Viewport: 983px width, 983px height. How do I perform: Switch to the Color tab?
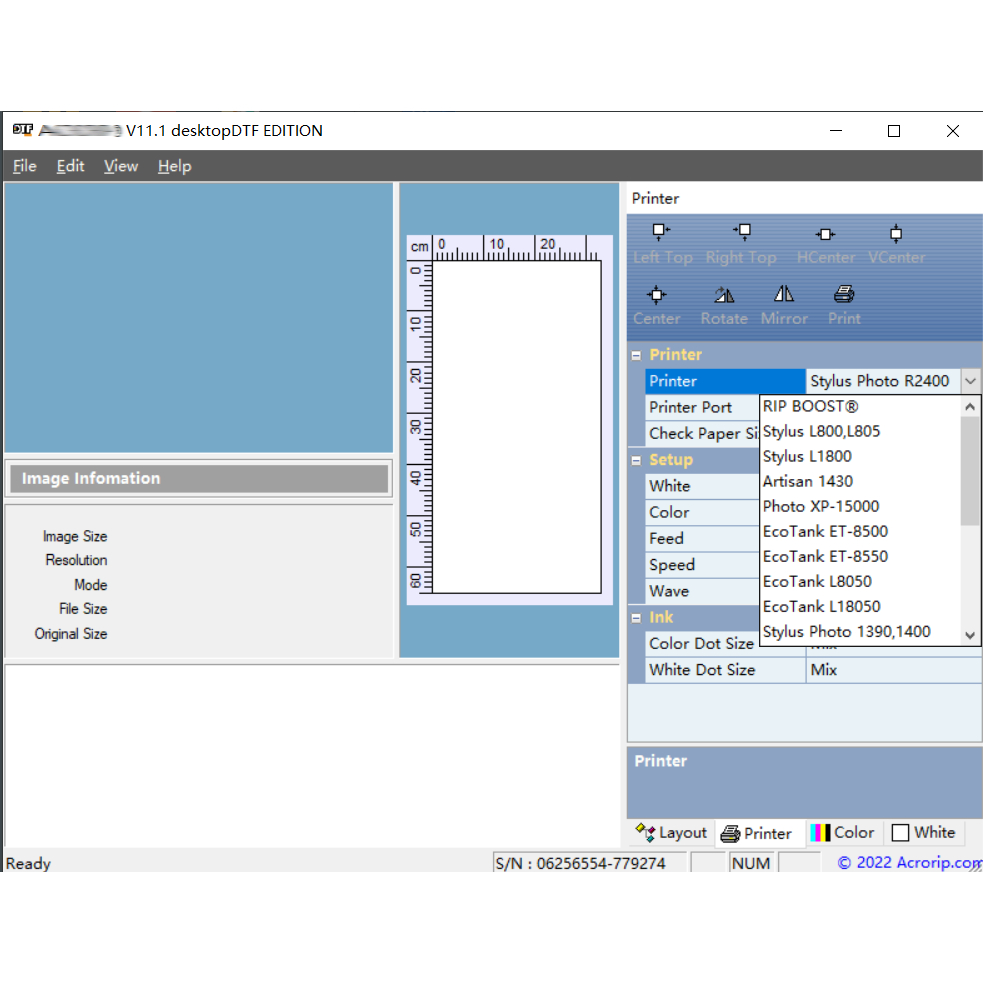click(x=842, y=832)
